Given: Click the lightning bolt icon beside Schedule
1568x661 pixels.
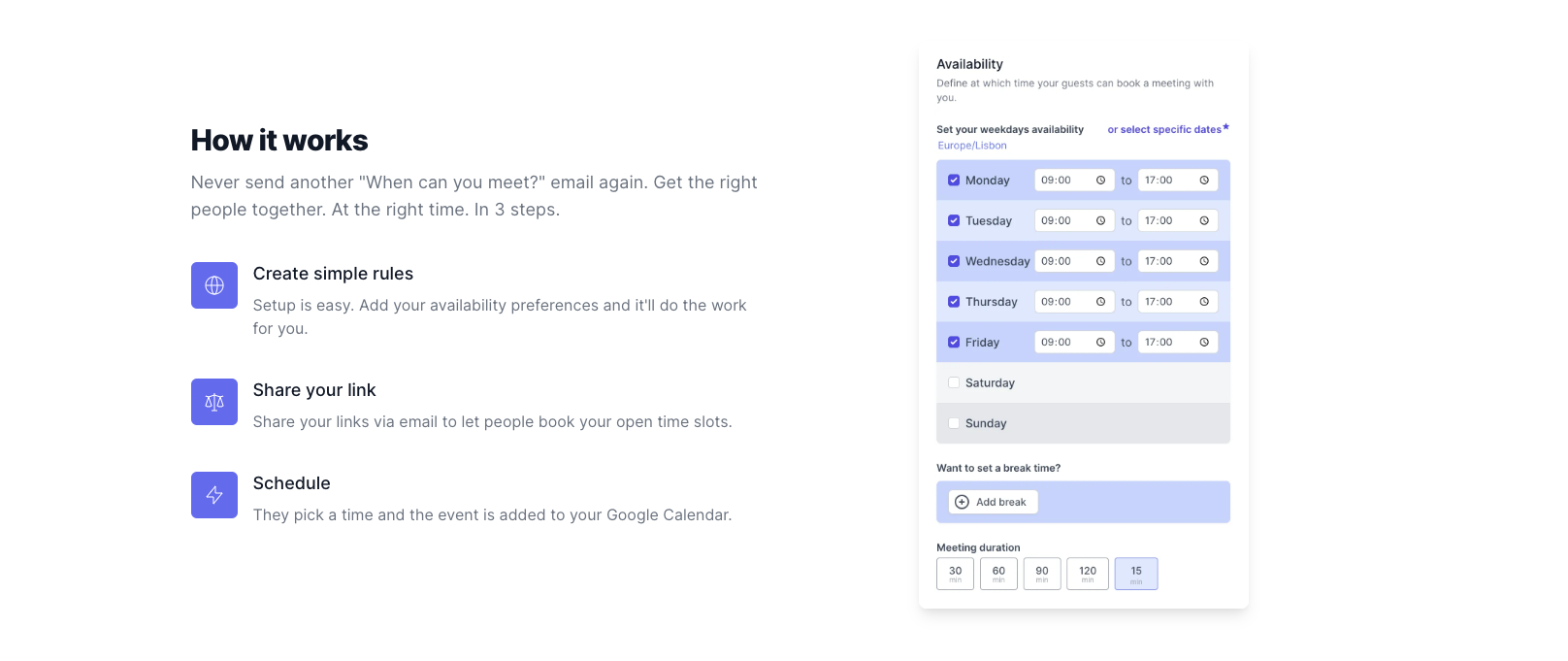Looking at the screenshot, I should coord(214,495).
